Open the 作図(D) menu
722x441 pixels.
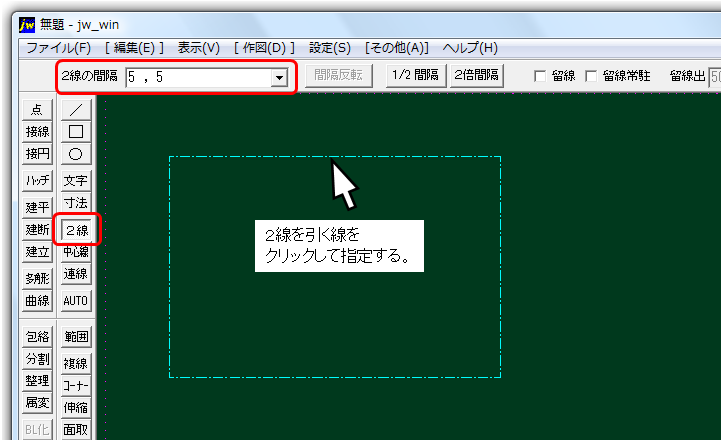(x=266, y=47)
